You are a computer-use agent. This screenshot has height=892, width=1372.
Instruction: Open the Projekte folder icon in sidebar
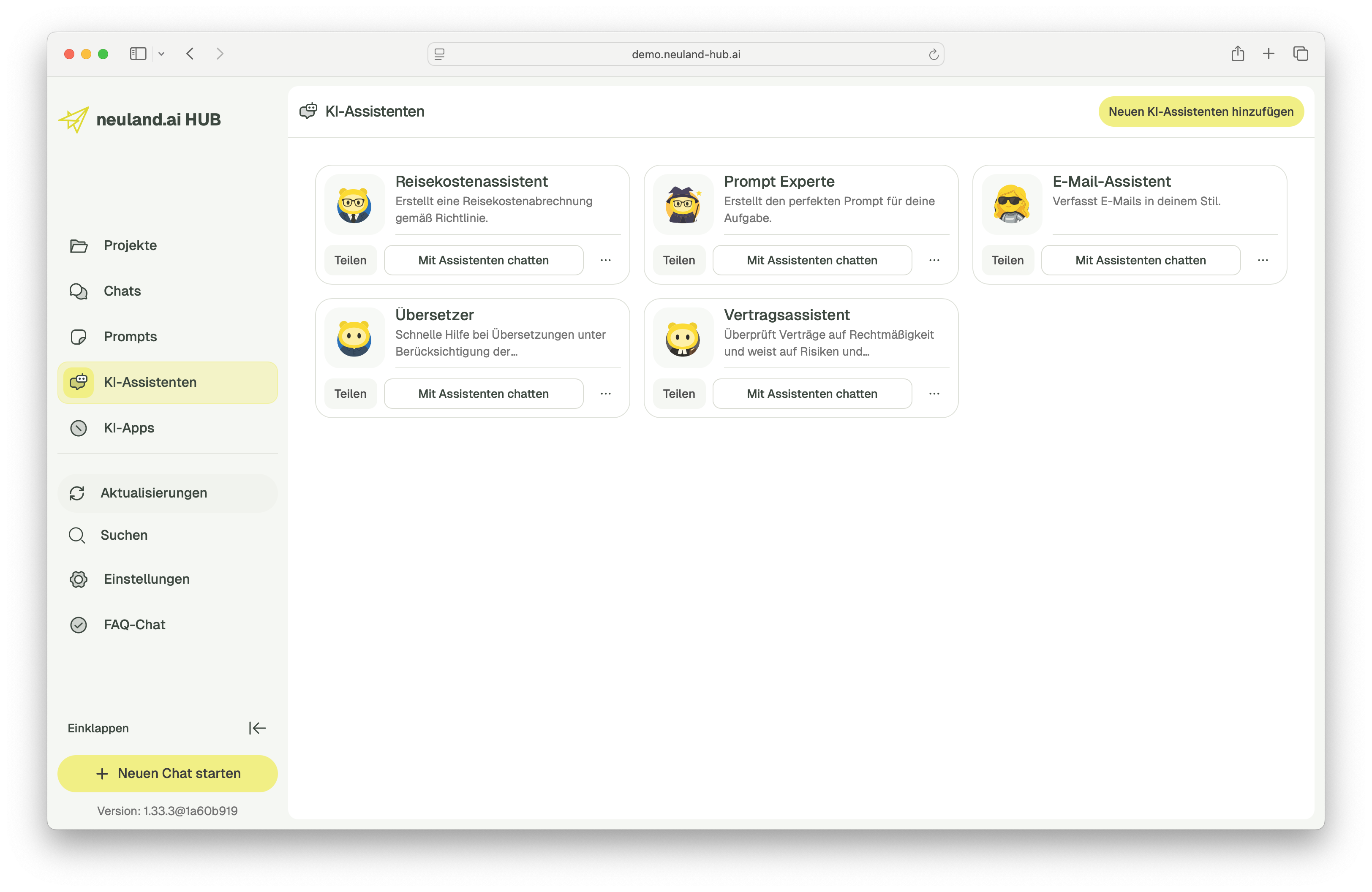[79, 245]
